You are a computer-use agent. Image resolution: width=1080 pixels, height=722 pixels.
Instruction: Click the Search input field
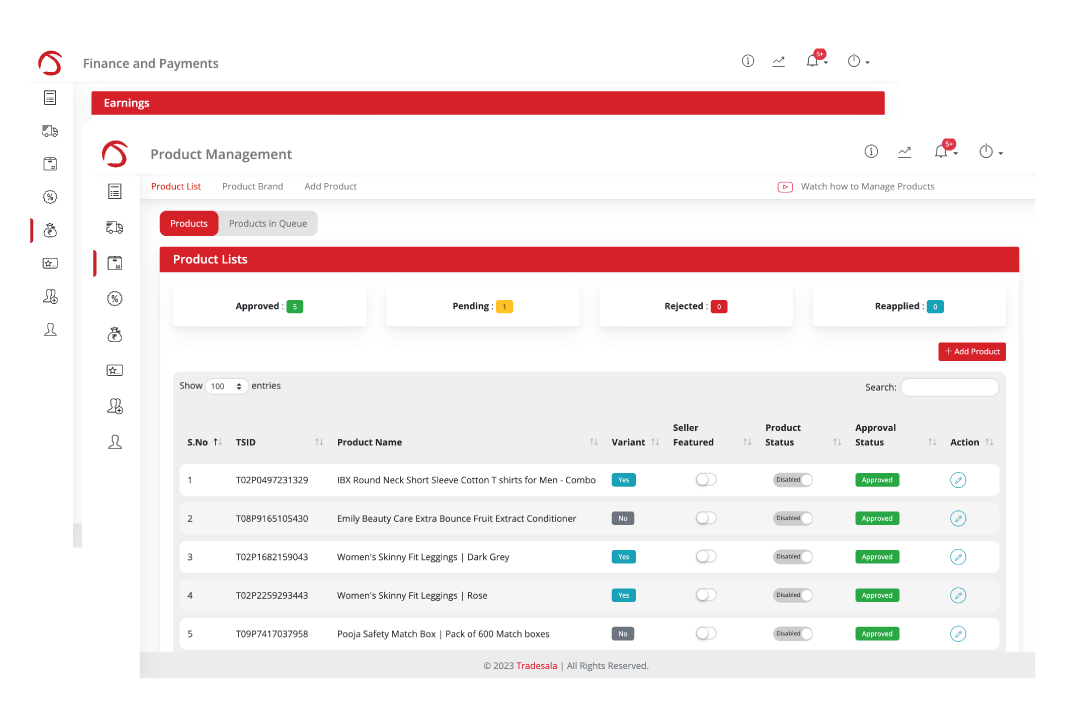[x=949, y=387]
